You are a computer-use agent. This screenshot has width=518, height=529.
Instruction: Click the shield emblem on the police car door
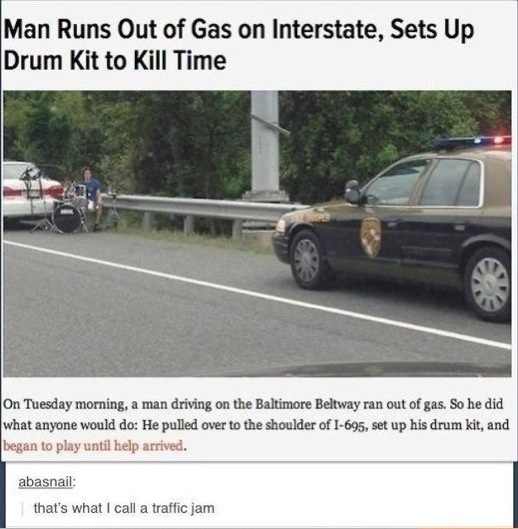tap(371, 236)
